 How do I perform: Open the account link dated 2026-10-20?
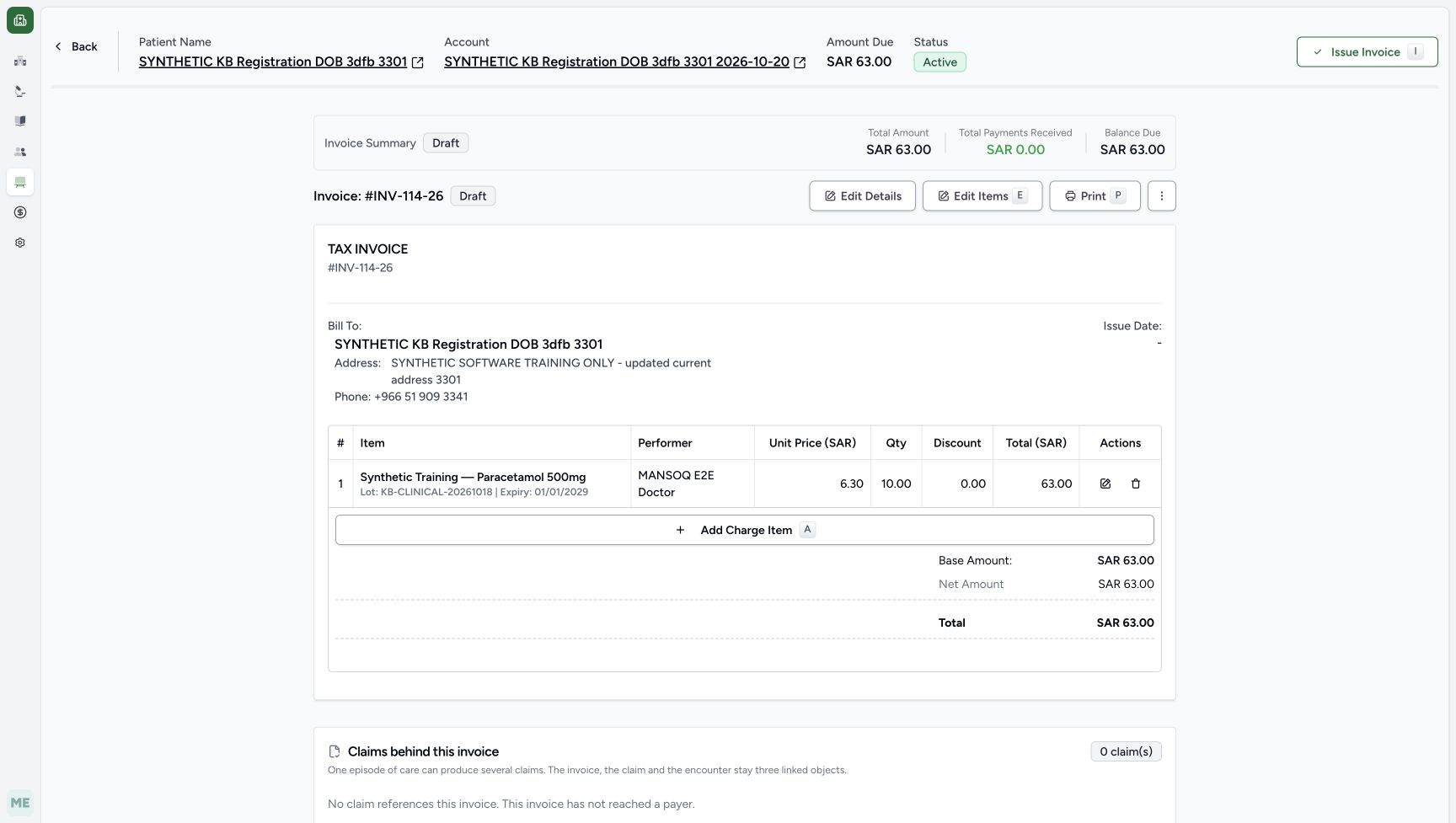[x=617, y=61]
